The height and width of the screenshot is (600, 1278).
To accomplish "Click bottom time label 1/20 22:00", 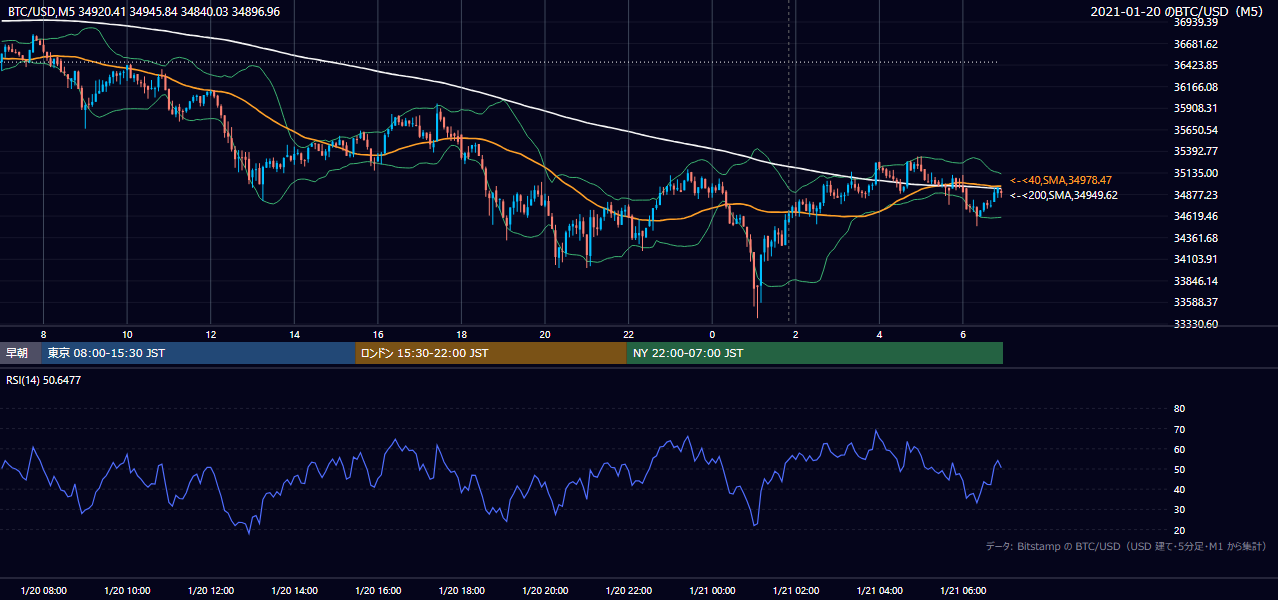I will 628,591.
